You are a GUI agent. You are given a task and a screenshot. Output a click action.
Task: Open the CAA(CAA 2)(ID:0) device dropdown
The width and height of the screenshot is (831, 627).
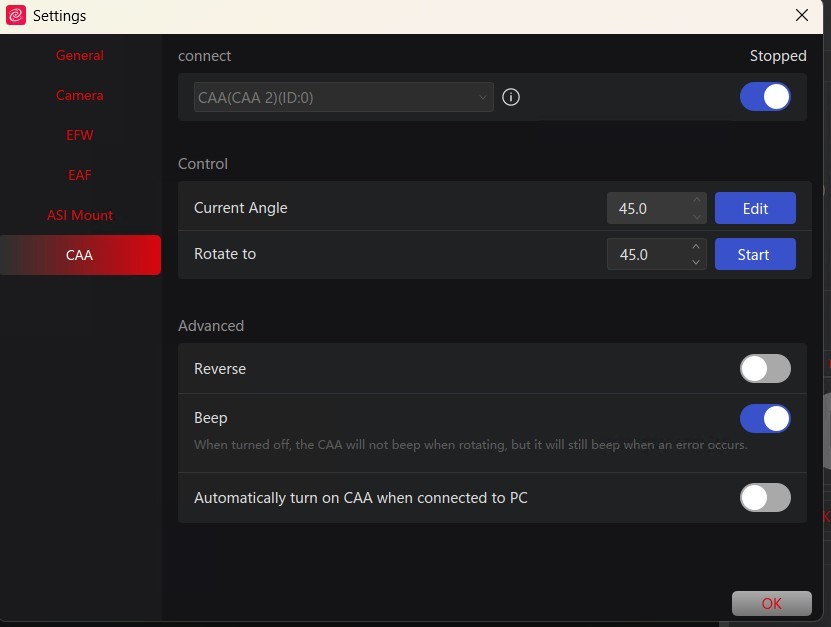pos(343,97)
